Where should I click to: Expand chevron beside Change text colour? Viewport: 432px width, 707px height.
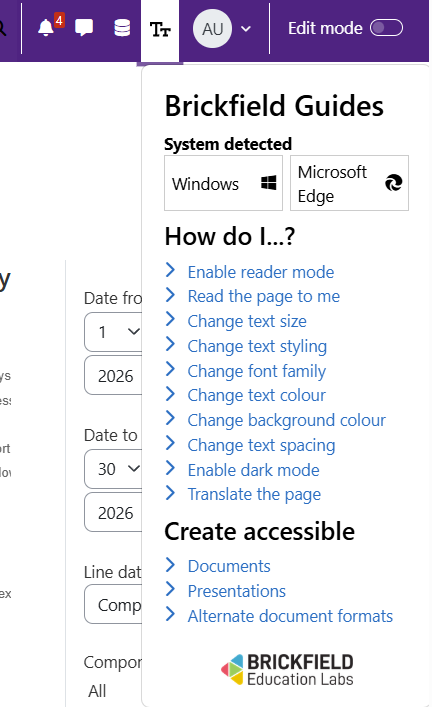point(170,394)
